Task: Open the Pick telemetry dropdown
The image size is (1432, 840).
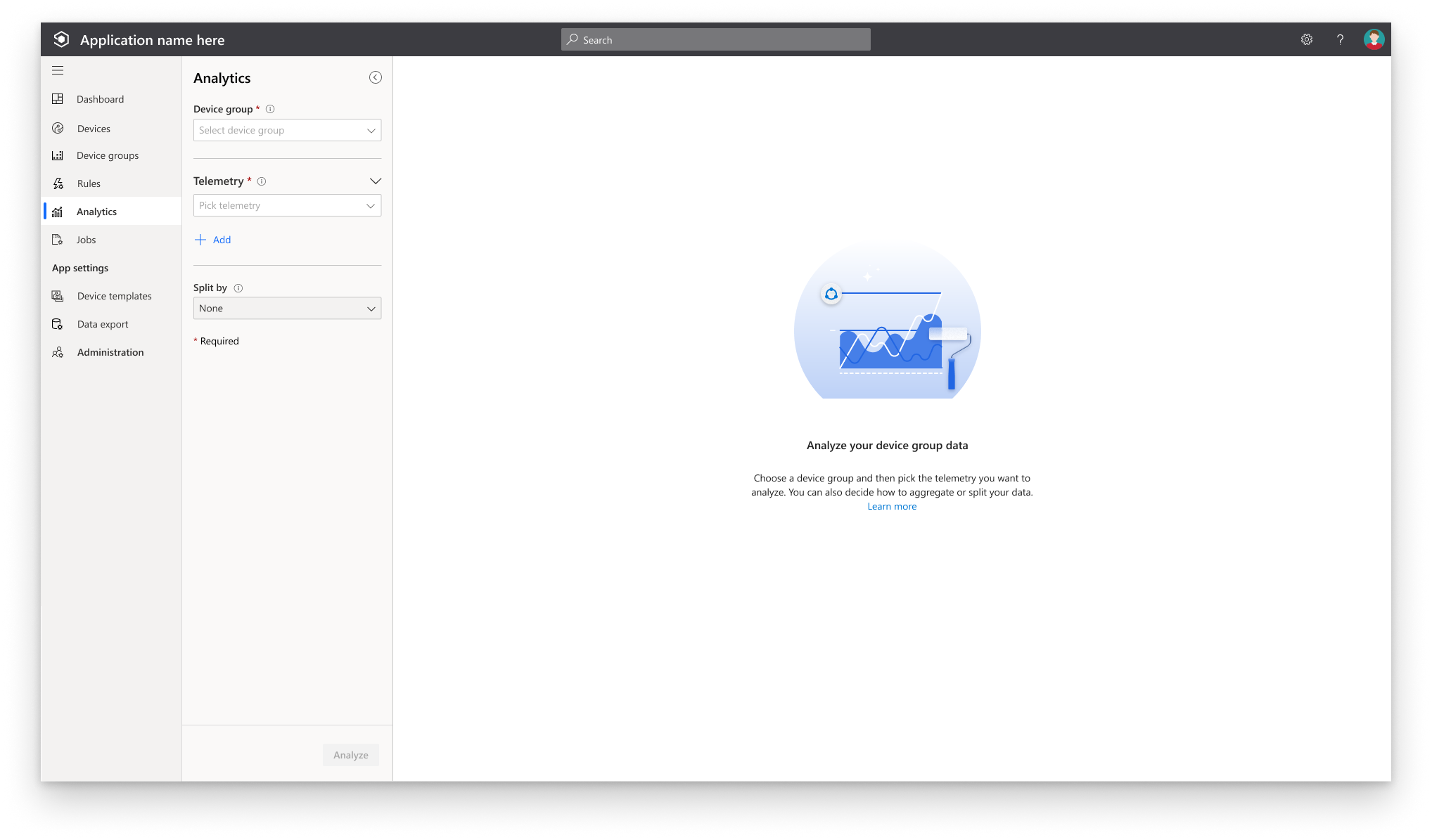Action: pyautogui.click(x=287, y=205)
